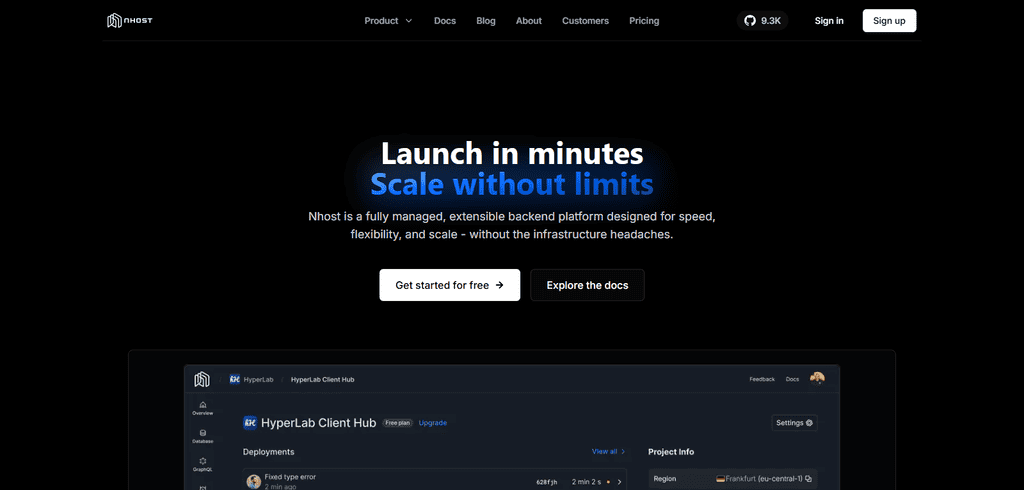Click the Nhost logo inside dashboard preview
Screen dimensions: 1024x490
pos(202,380)
